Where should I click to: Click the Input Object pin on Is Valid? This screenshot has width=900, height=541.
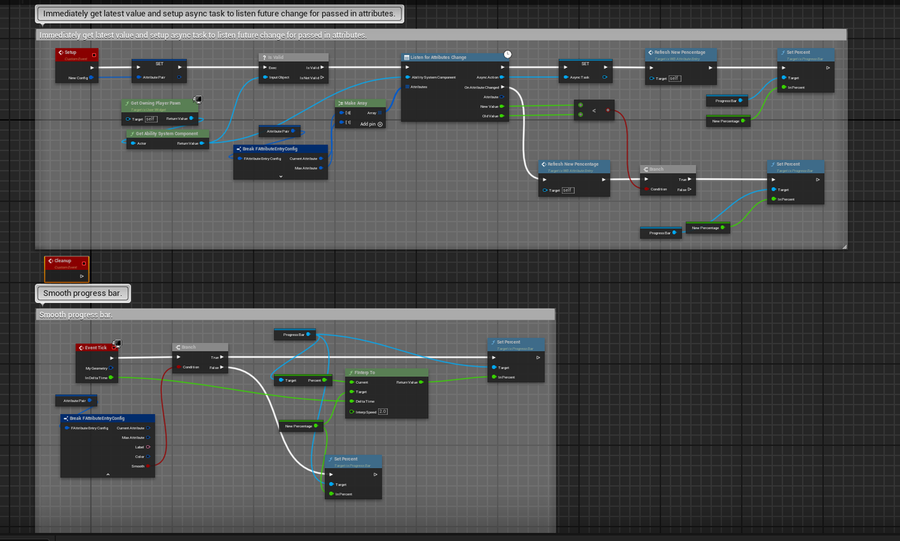click(265, 77)
